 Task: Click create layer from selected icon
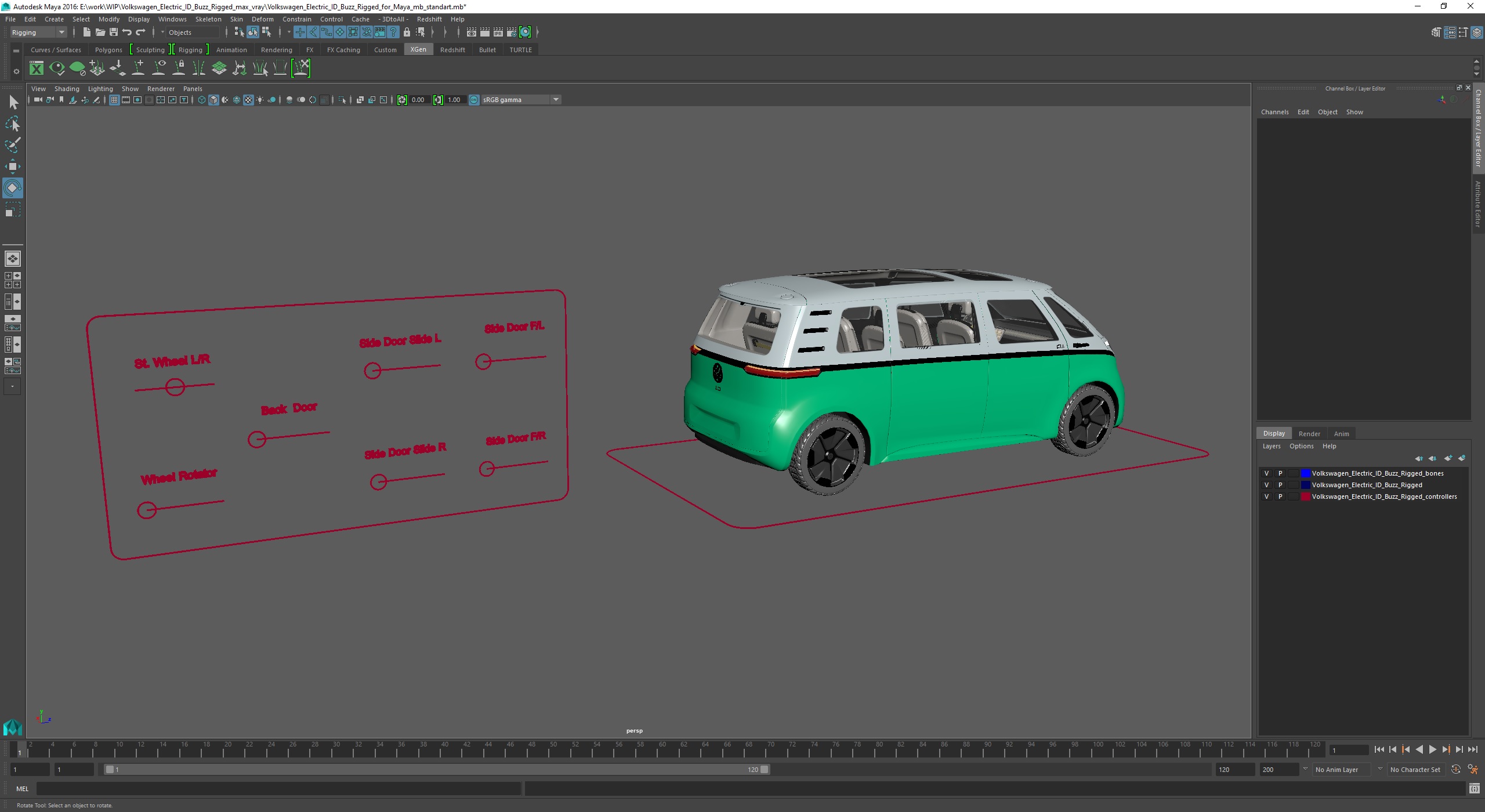[x=1461, y=458]
